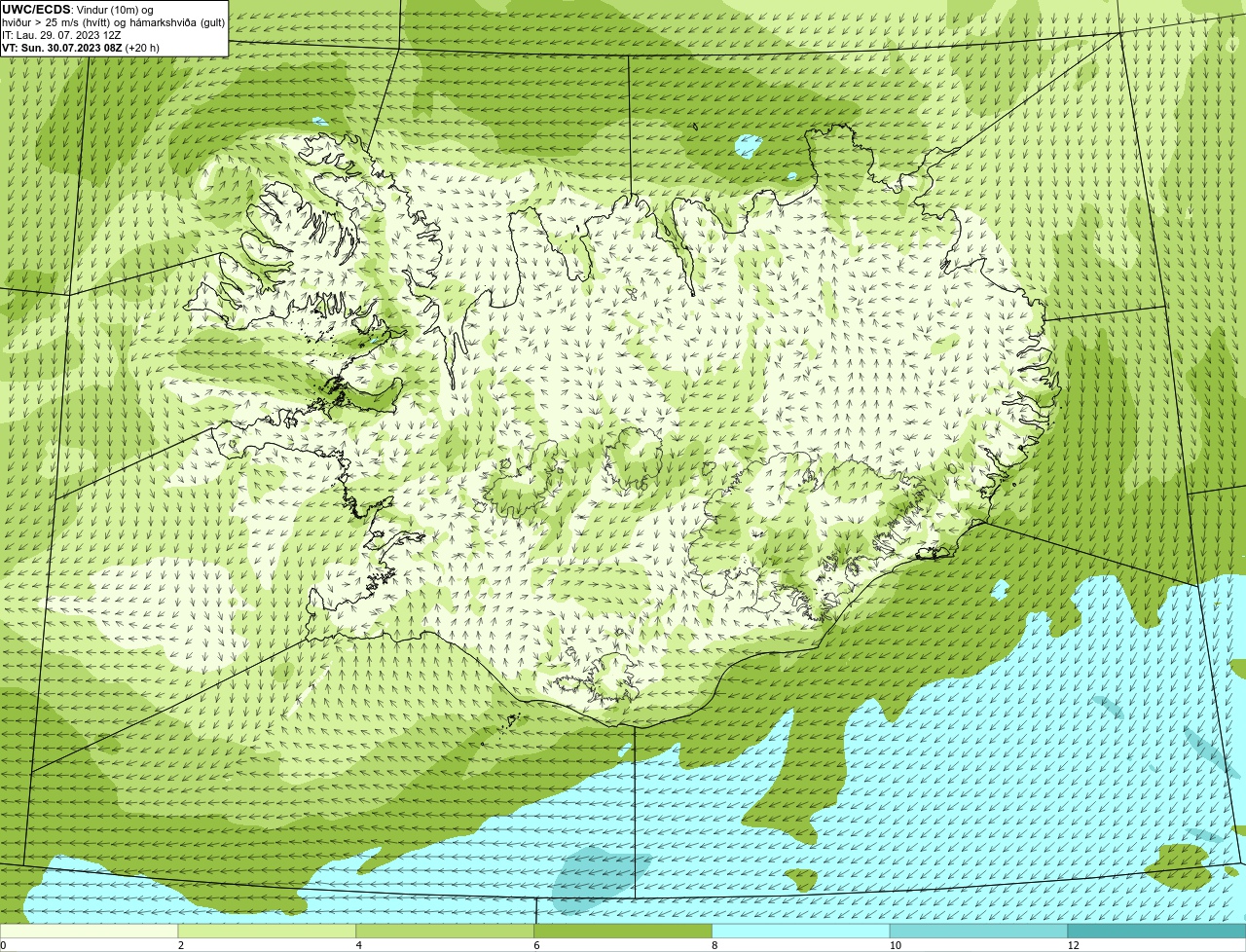Screen dimensions: 1246x952
Task: Select the legend scale label "4"
Action: (358, 945)
